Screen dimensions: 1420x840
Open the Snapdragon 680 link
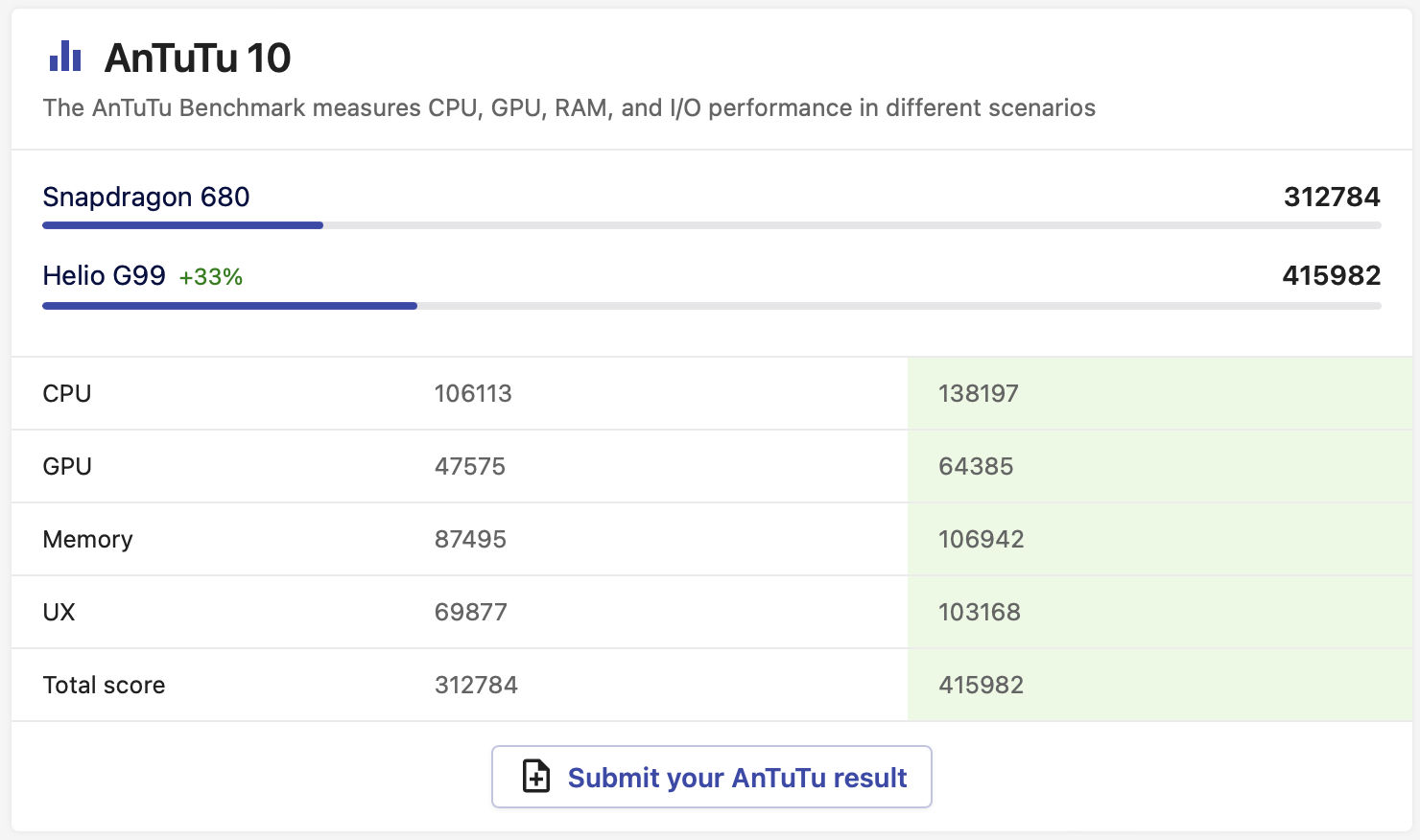click(146, 197)
